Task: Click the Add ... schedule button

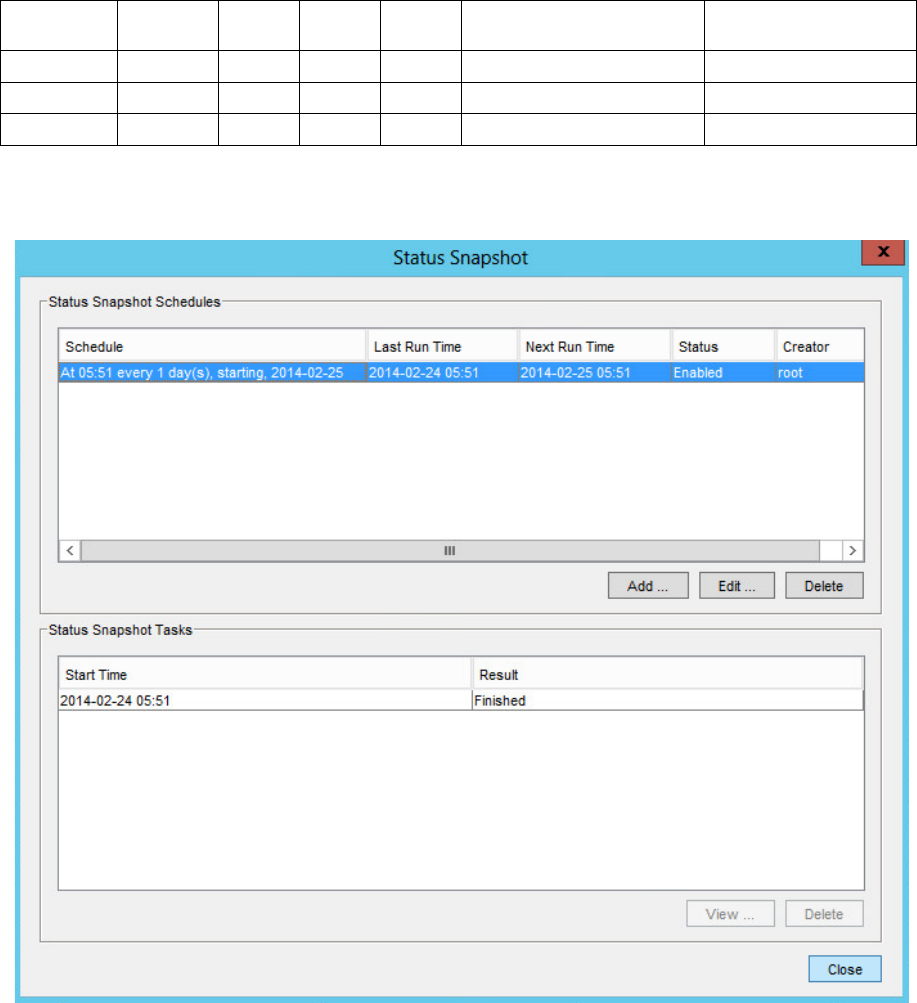Action: click(x=647, y=586)
